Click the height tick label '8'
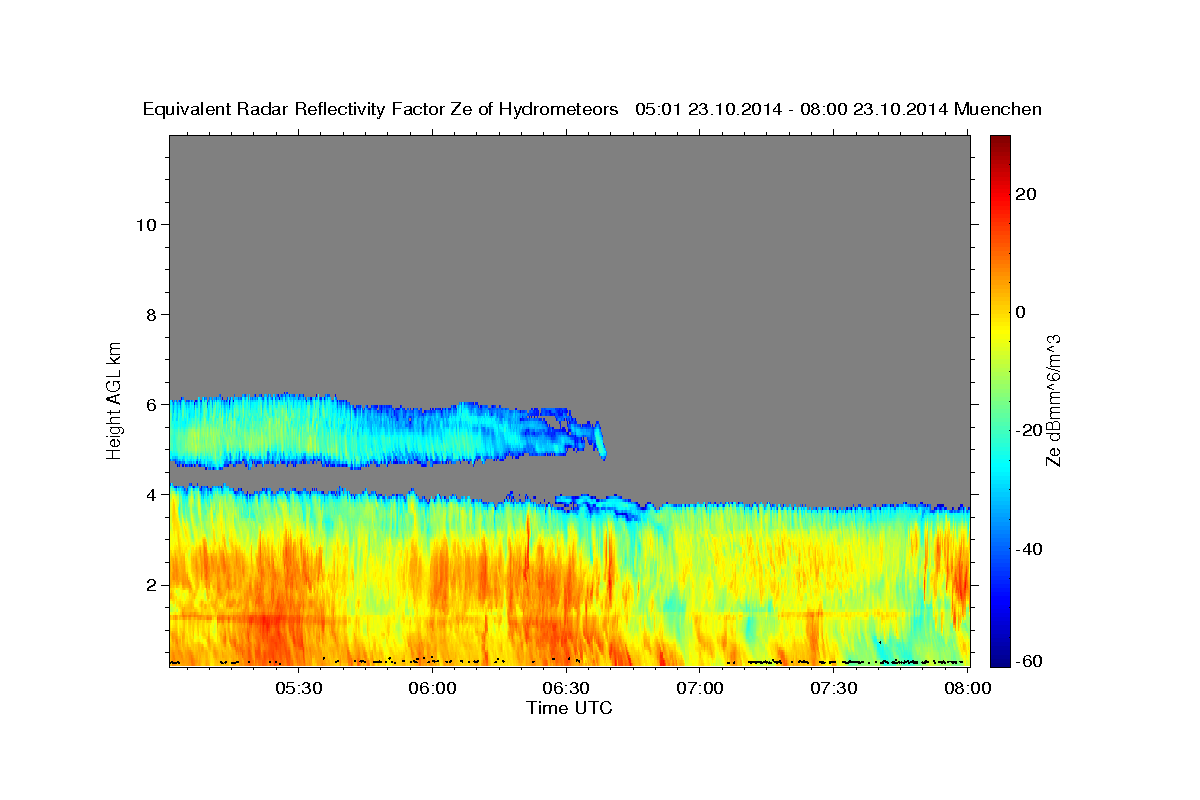This screenshot has width=1200, height=800. click(150, 314)
